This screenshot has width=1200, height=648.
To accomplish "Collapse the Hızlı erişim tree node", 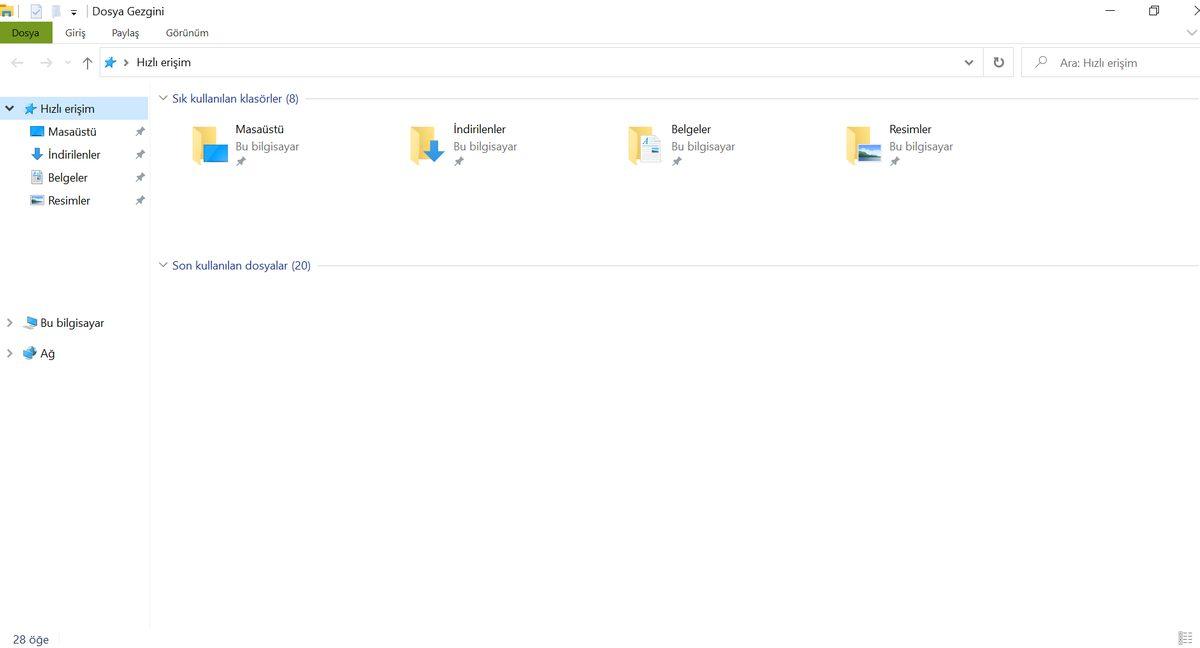I will coord(10,108).
